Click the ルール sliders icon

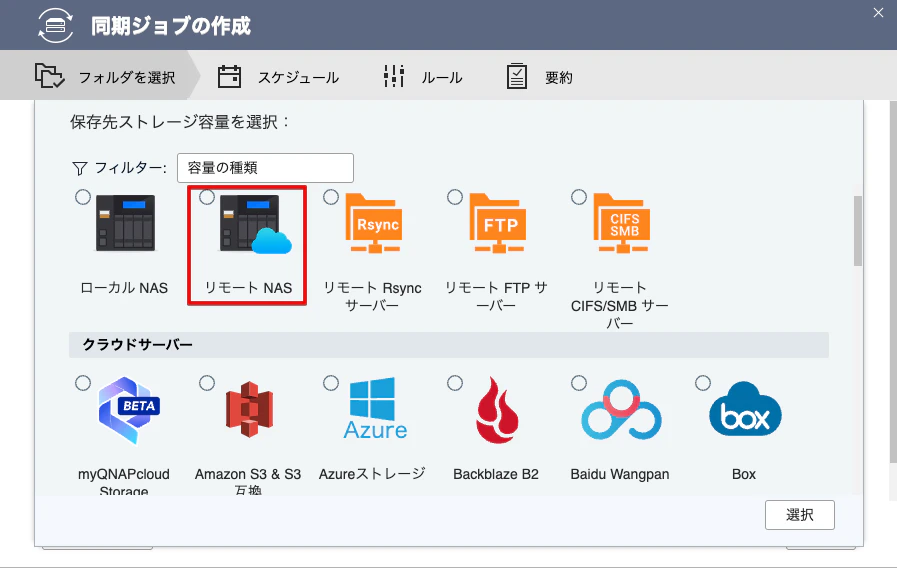click(x=394, y=76)
